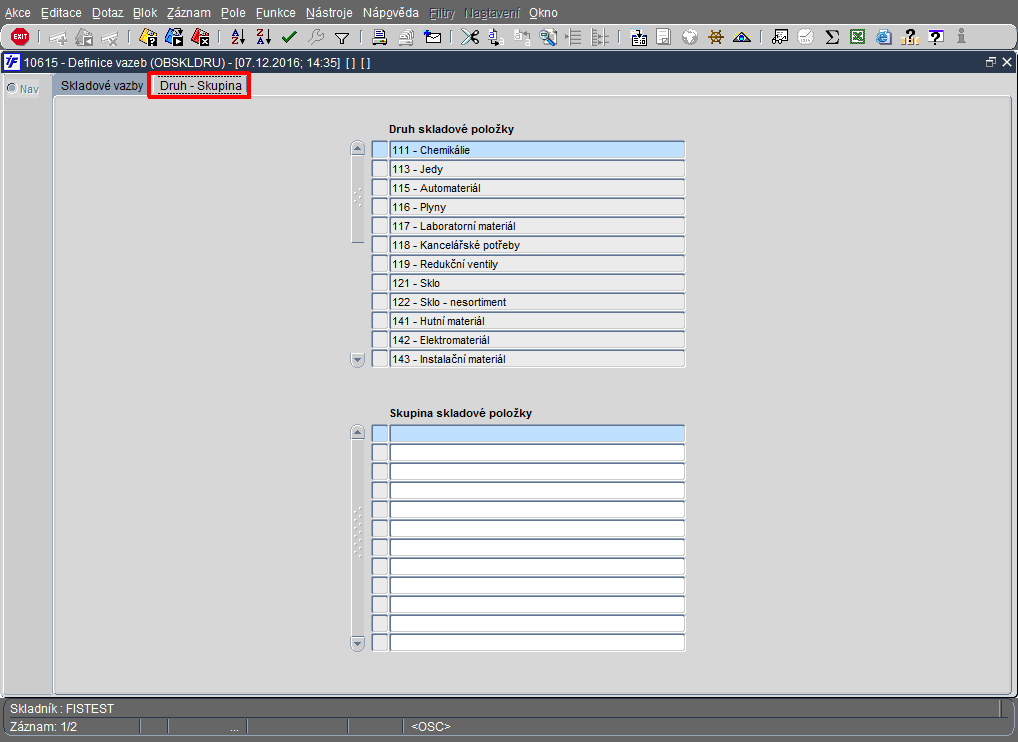Click the chart with glasses icon
Screen dimensions: 1018x742
pos(779,37)
